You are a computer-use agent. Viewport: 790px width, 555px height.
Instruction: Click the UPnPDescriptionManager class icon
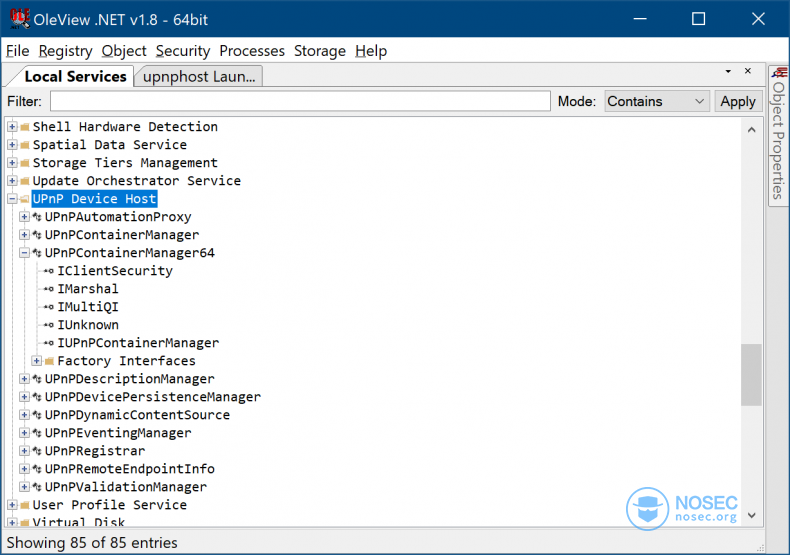pos(37,379)
